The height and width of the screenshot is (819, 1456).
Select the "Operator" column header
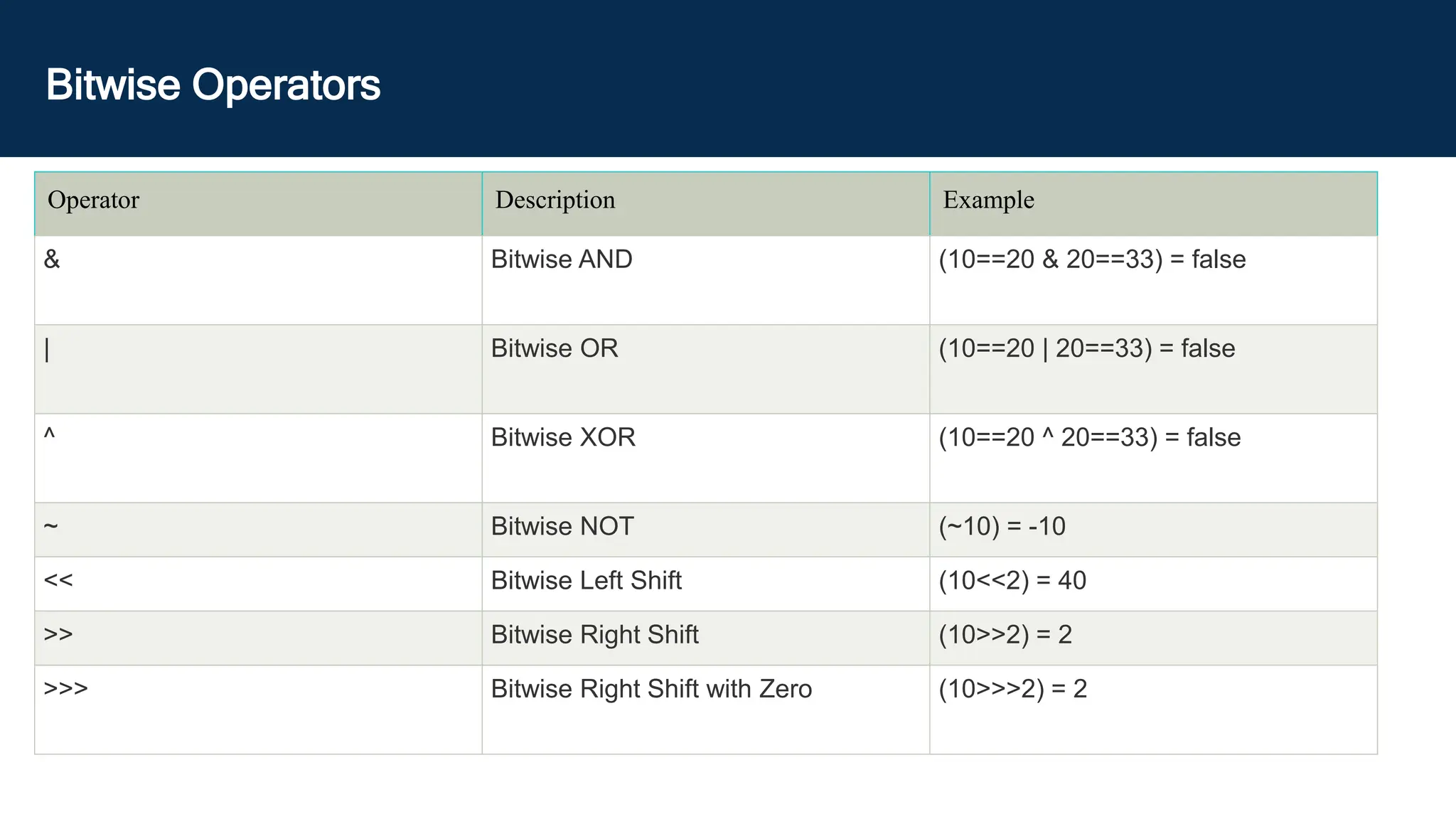pos(93,200)
